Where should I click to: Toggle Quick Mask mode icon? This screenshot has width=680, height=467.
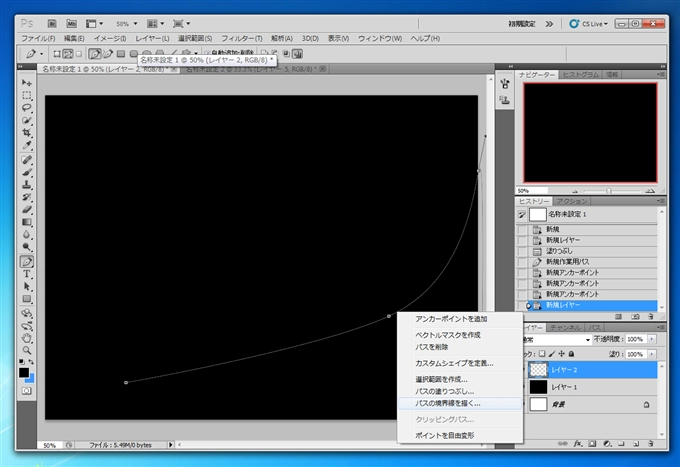(x=26, y=391)
